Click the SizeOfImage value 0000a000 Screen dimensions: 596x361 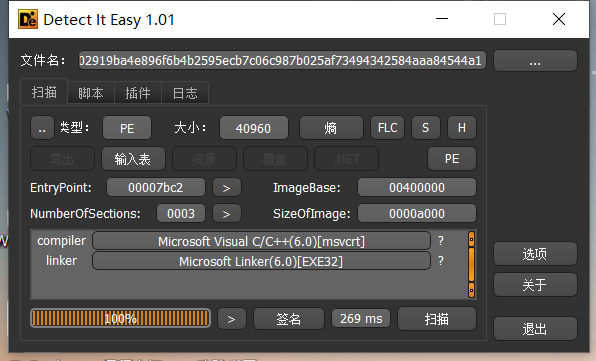pos(417,213)
